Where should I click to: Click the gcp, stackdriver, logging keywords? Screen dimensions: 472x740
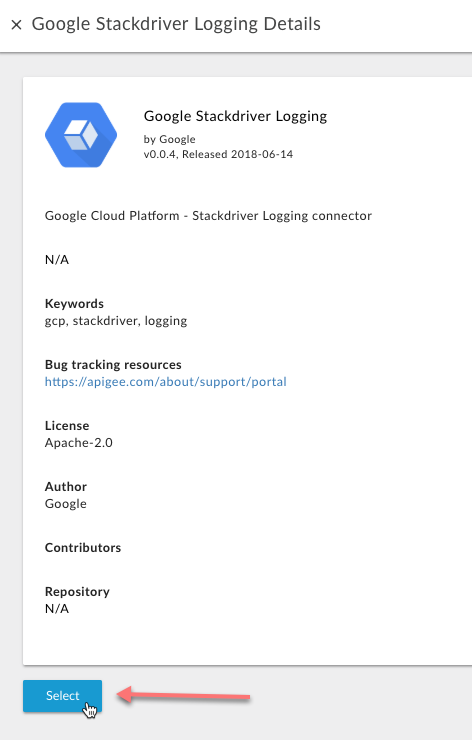coord(116,321)
